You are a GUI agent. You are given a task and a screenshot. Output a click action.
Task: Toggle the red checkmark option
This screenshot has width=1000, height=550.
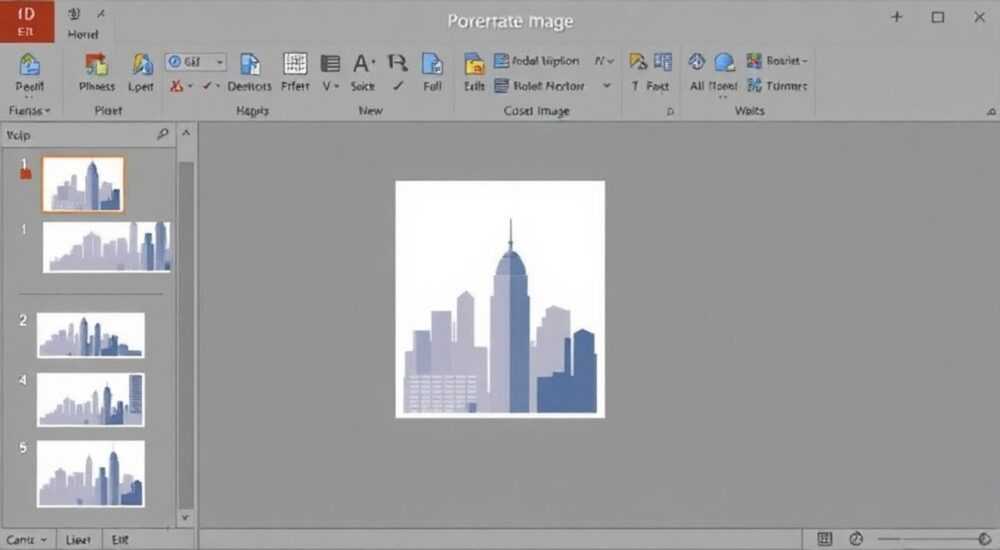coord(207,85)
